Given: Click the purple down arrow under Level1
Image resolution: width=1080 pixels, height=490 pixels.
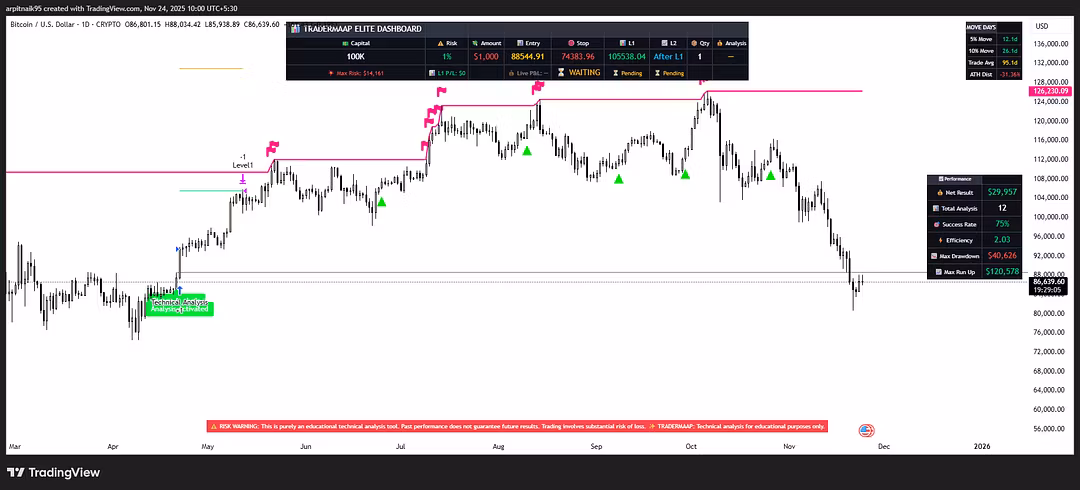Looking at the screenshot, I should click(x=243, y=179).
